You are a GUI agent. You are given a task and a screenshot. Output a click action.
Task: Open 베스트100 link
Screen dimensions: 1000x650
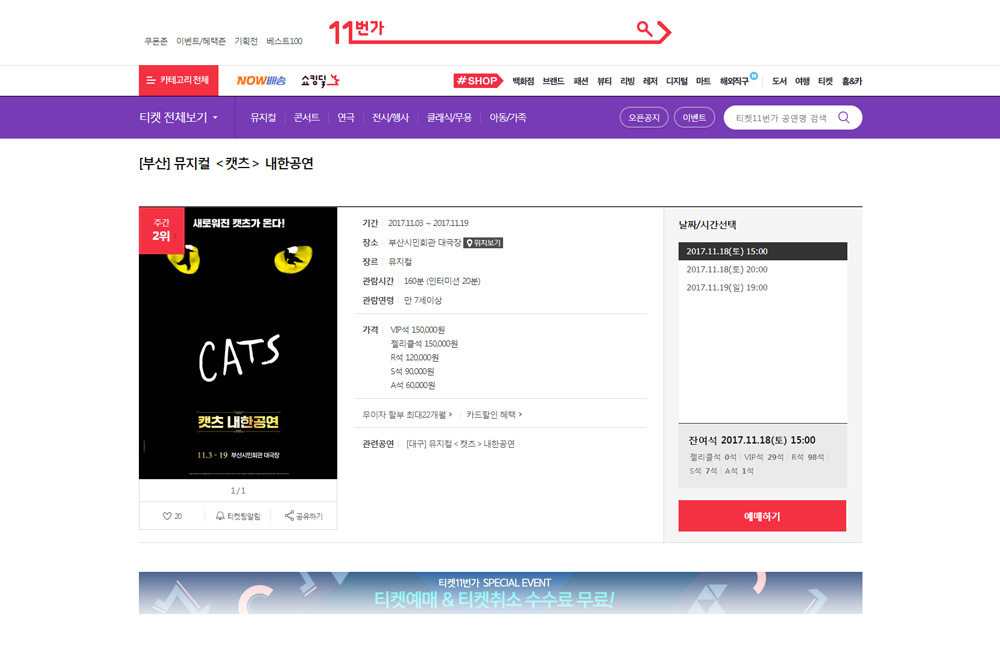[284, 41]
